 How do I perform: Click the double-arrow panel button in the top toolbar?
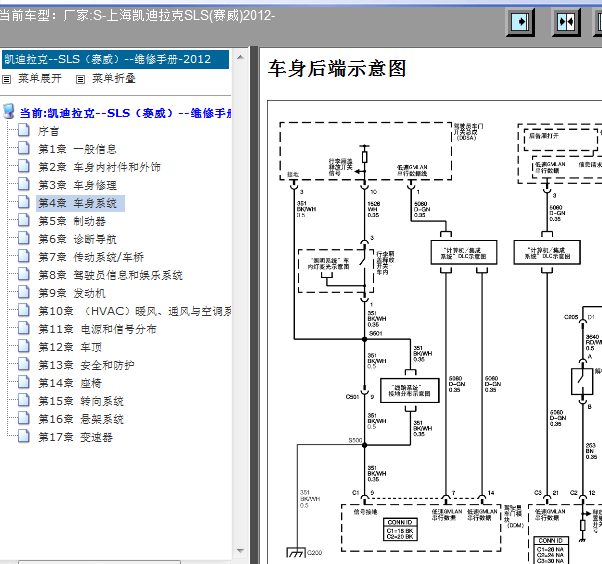566,22
